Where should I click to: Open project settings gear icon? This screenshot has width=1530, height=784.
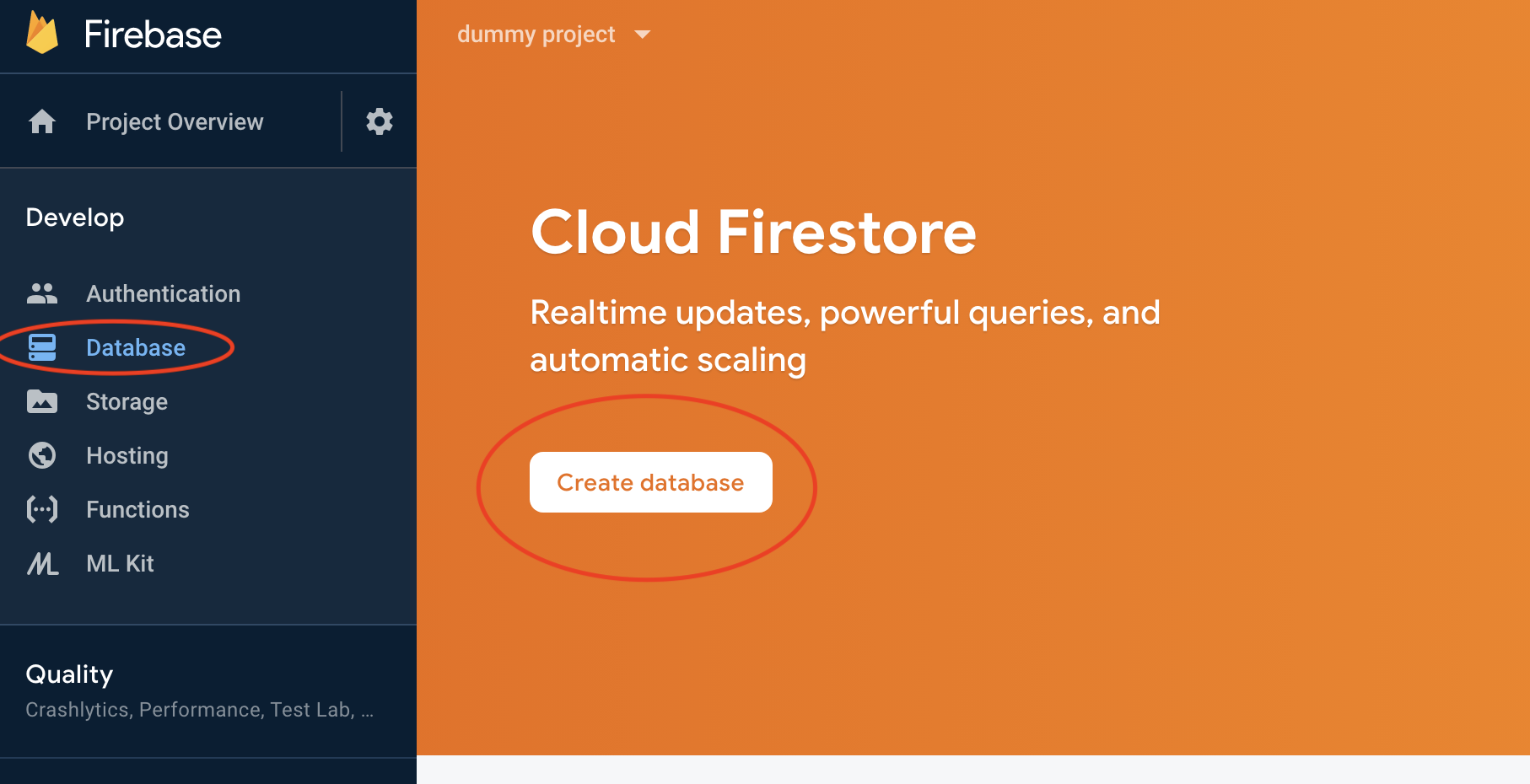click(x=380, y=121)
